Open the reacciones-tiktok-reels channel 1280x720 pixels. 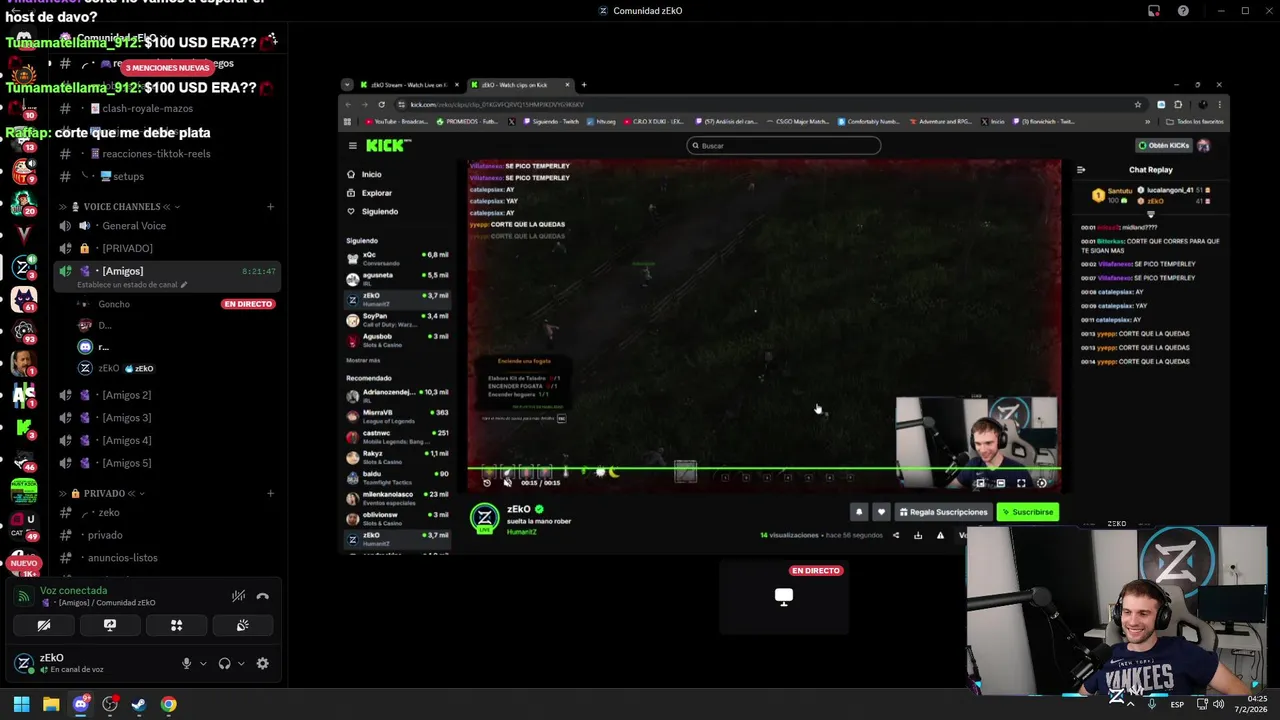pyautogui.click(x=156, y=154)
